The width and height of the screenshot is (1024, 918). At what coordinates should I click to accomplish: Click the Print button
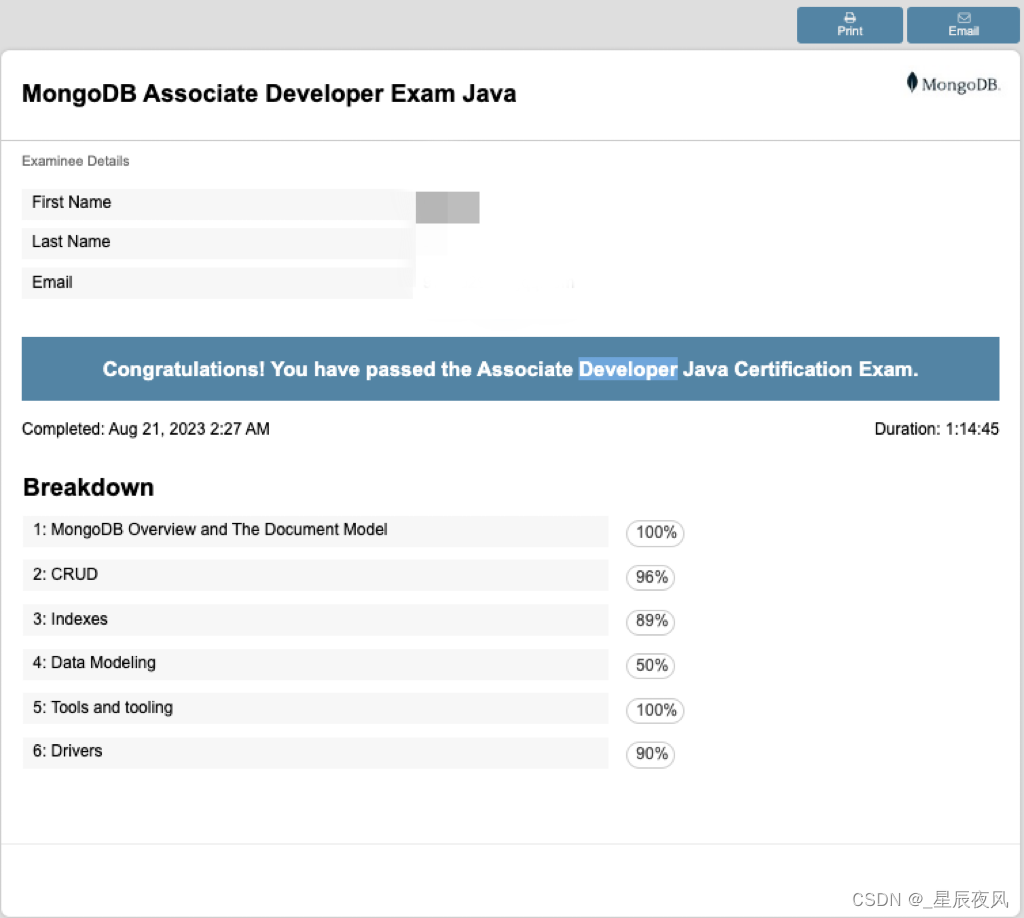849,25
